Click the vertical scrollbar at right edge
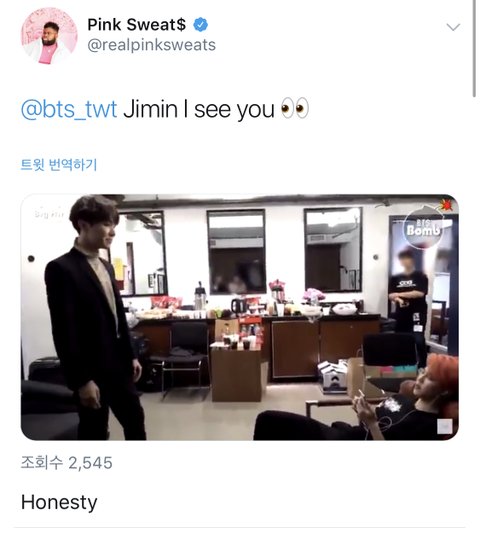The height and width of the screenshot is (539, 480). coord(476,48)
